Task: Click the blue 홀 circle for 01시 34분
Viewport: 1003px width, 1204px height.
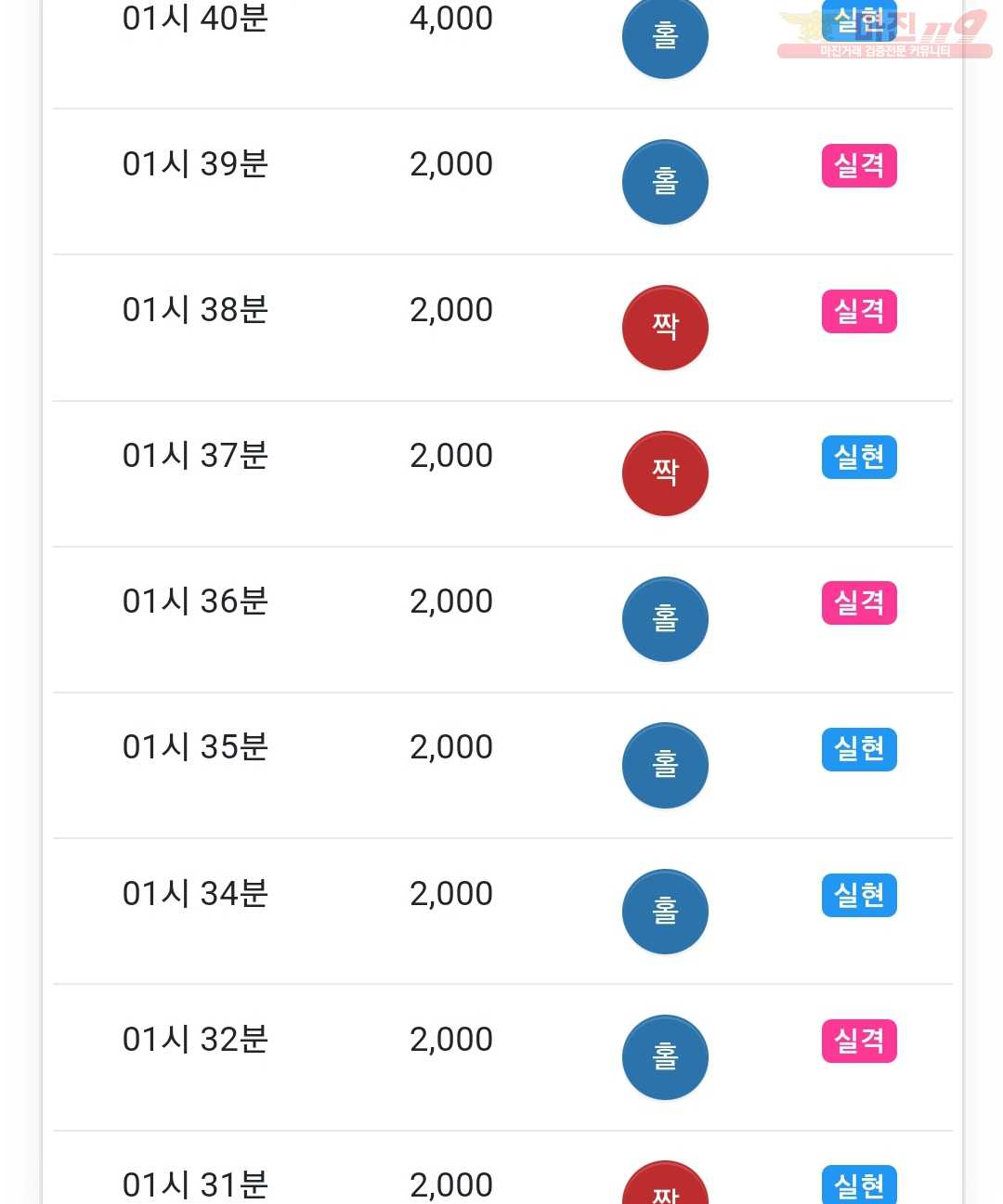Action: click(x=665, y=912)
